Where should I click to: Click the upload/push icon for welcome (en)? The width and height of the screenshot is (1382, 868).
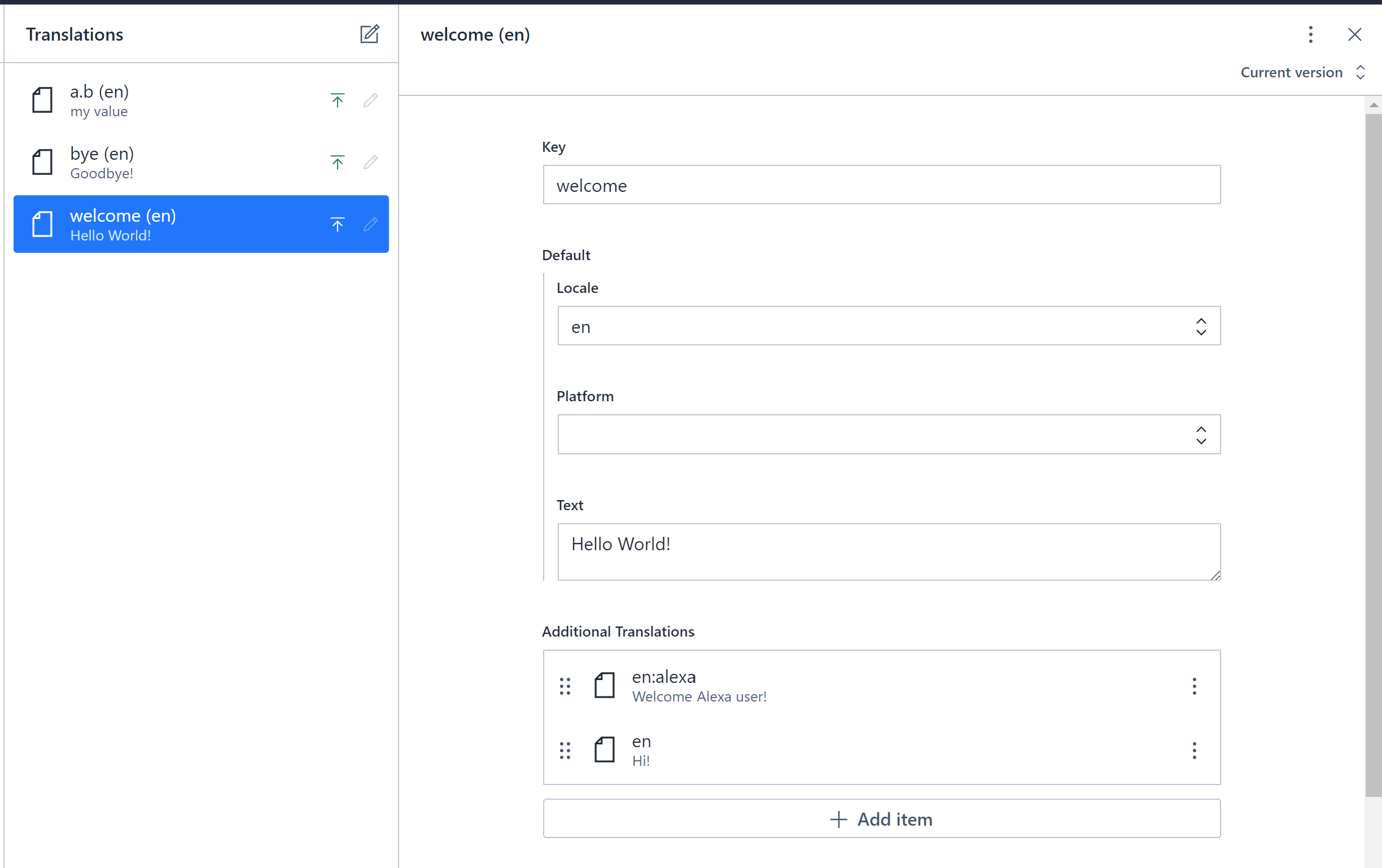click(337, 225)
